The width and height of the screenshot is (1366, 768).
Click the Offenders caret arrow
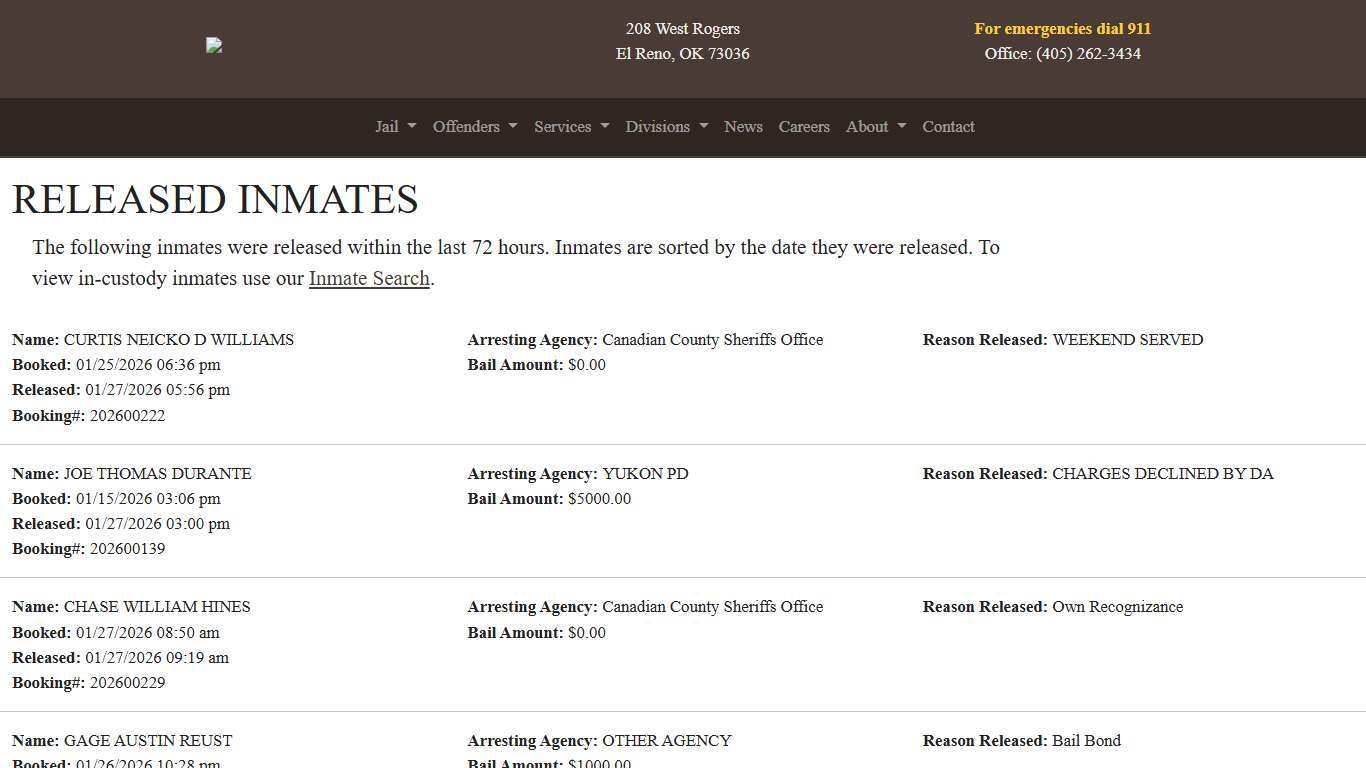click(x=511, y=128)
